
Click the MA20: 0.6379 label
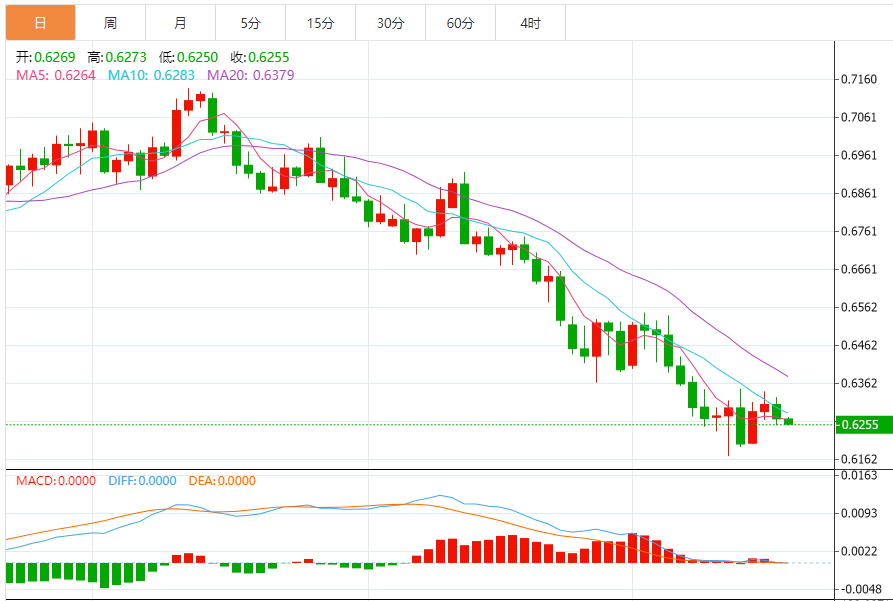251,75
